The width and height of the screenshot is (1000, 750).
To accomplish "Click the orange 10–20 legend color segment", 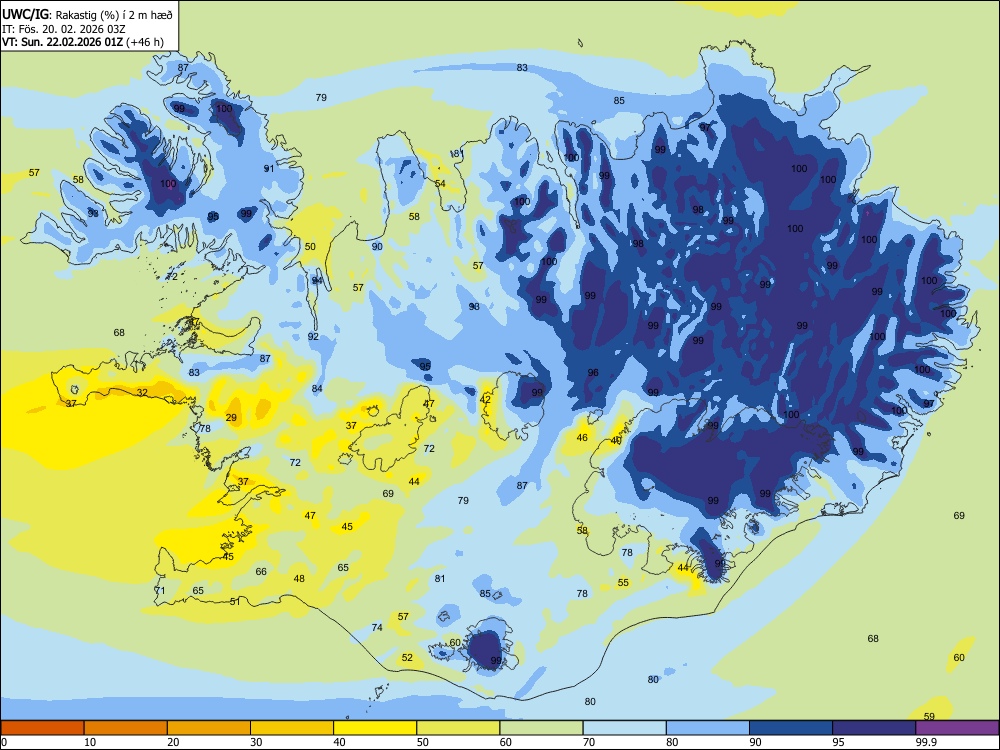I will pos(126,728).
